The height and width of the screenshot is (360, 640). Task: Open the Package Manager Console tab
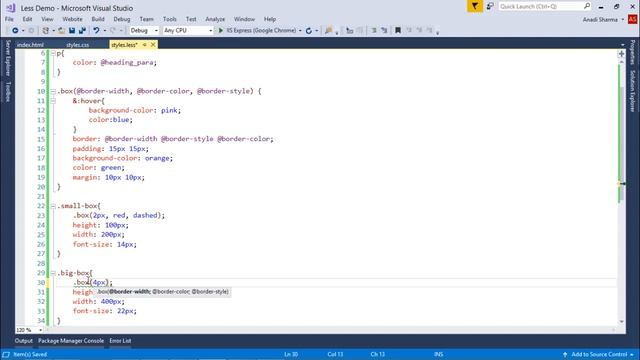(71, 341)
